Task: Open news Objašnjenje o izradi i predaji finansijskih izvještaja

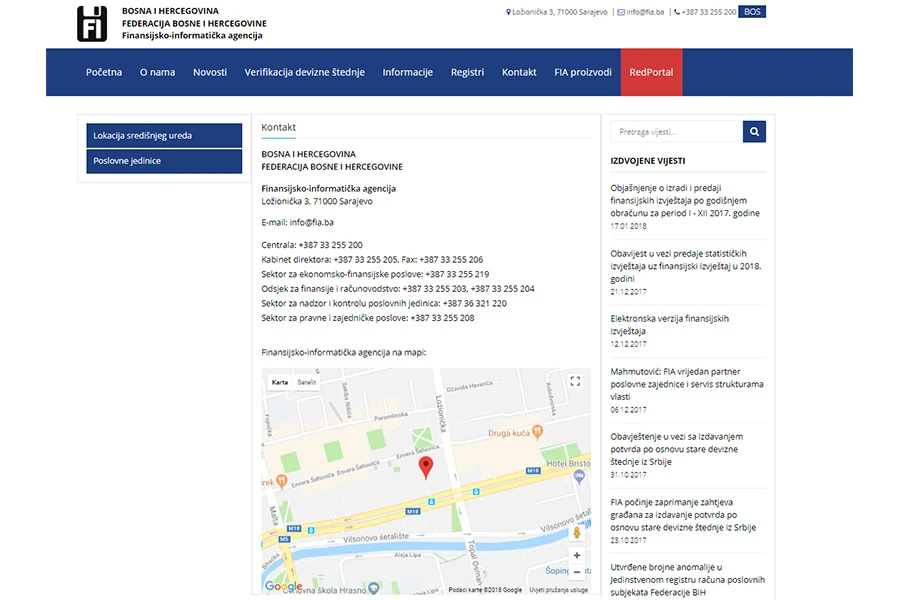Action: click(685, 200)
